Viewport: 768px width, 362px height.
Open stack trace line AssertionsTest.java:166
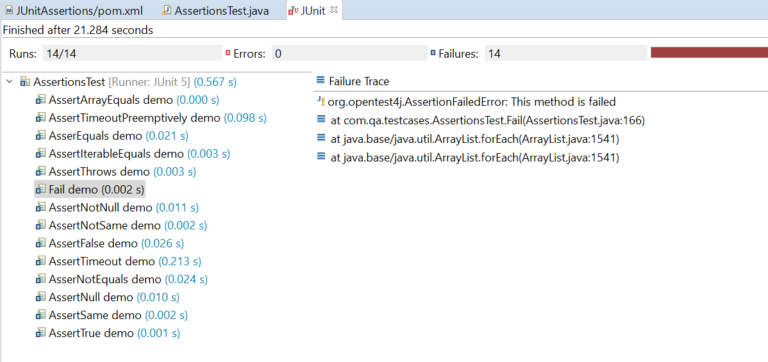[487, 120]
